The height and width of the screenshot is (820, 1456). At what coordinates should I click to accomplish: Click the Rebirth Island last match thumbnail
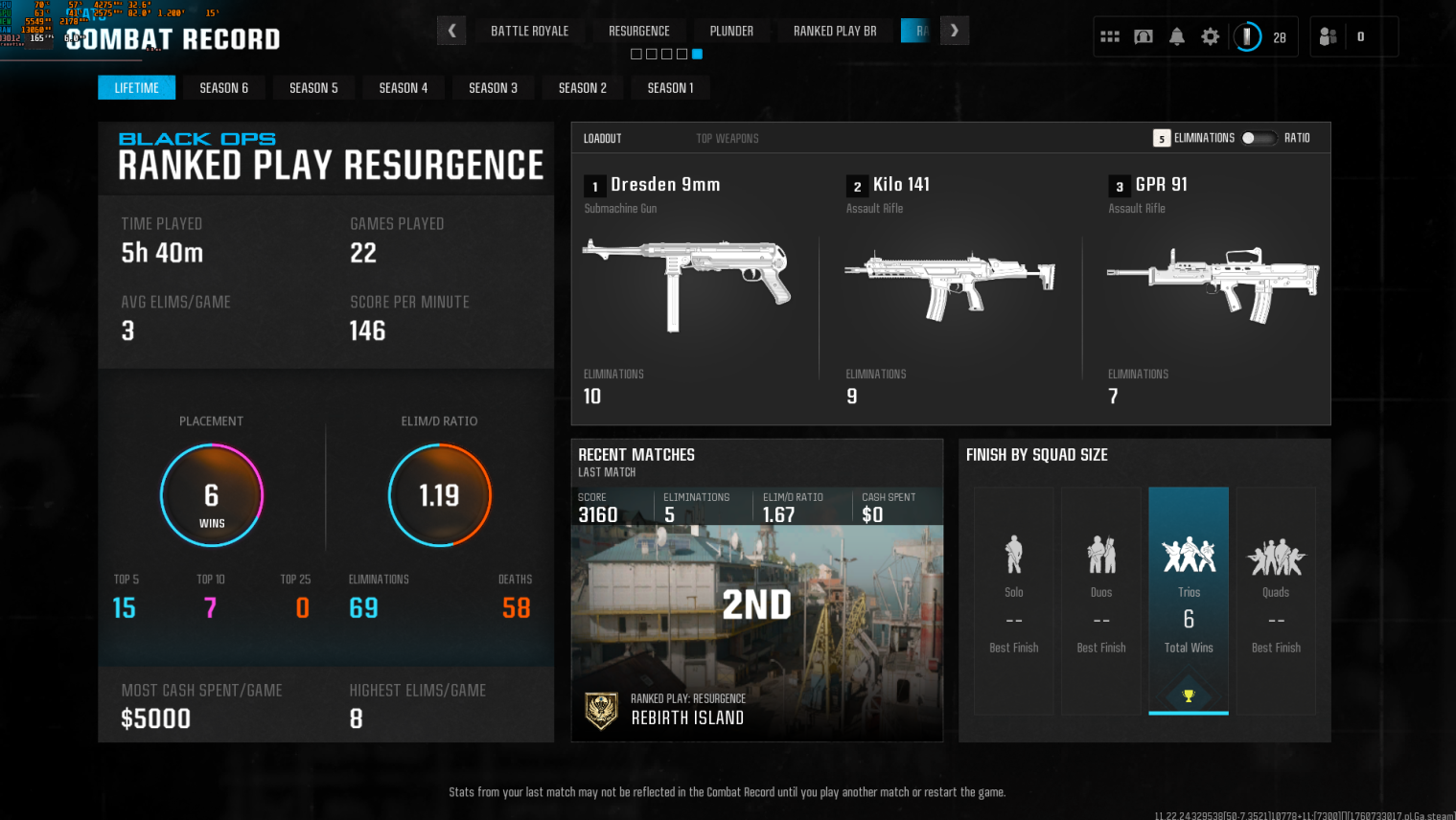click(757, 633)
